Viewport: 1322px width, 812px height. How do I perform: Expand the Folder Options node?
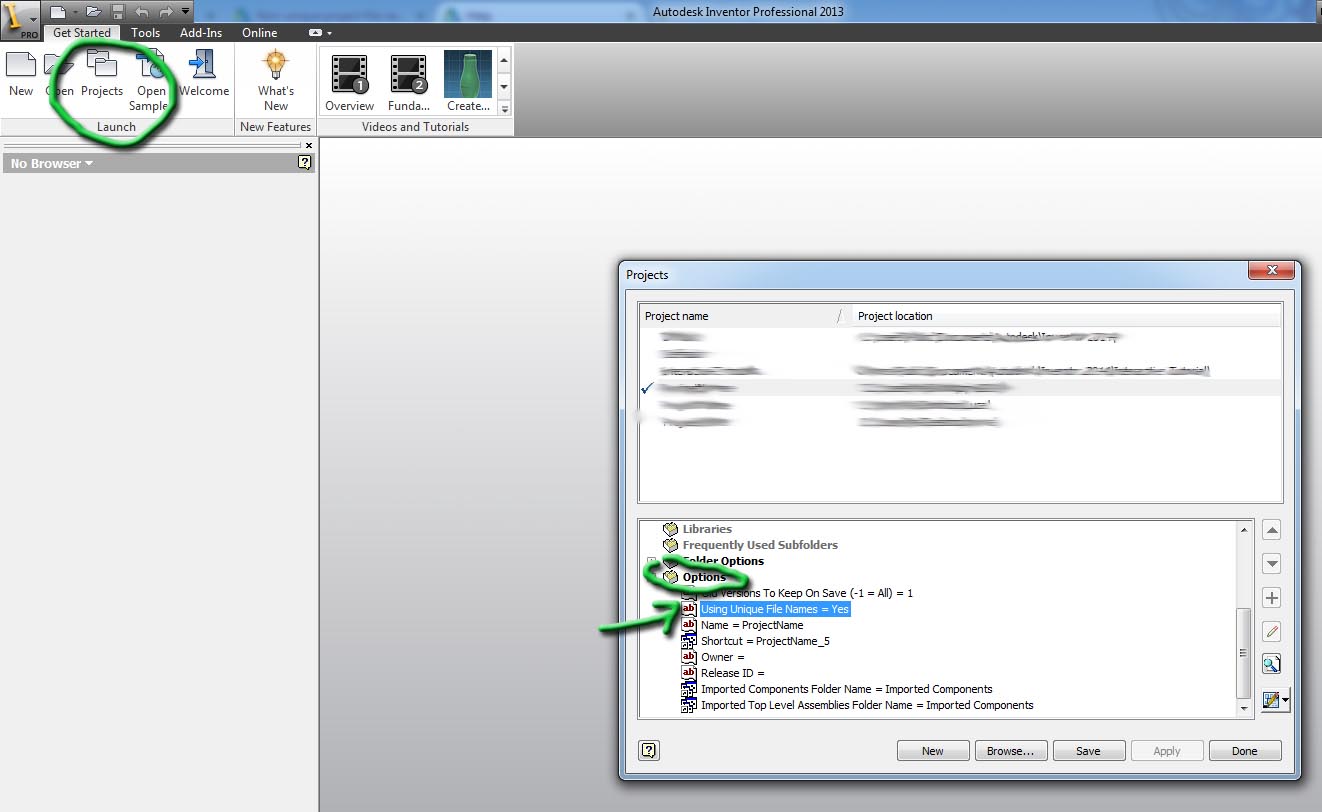tap(652, 561)
